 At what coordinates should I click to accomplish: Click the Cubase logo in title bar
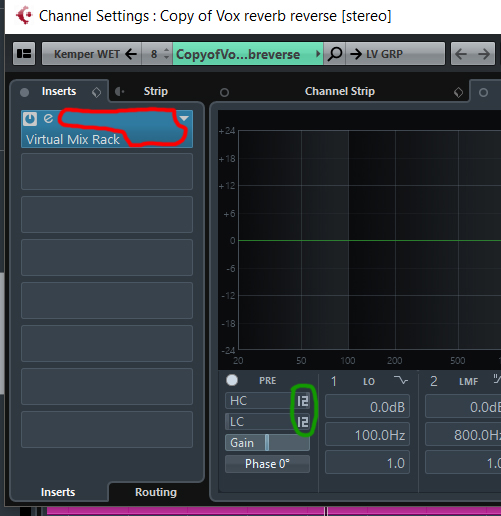24,16
